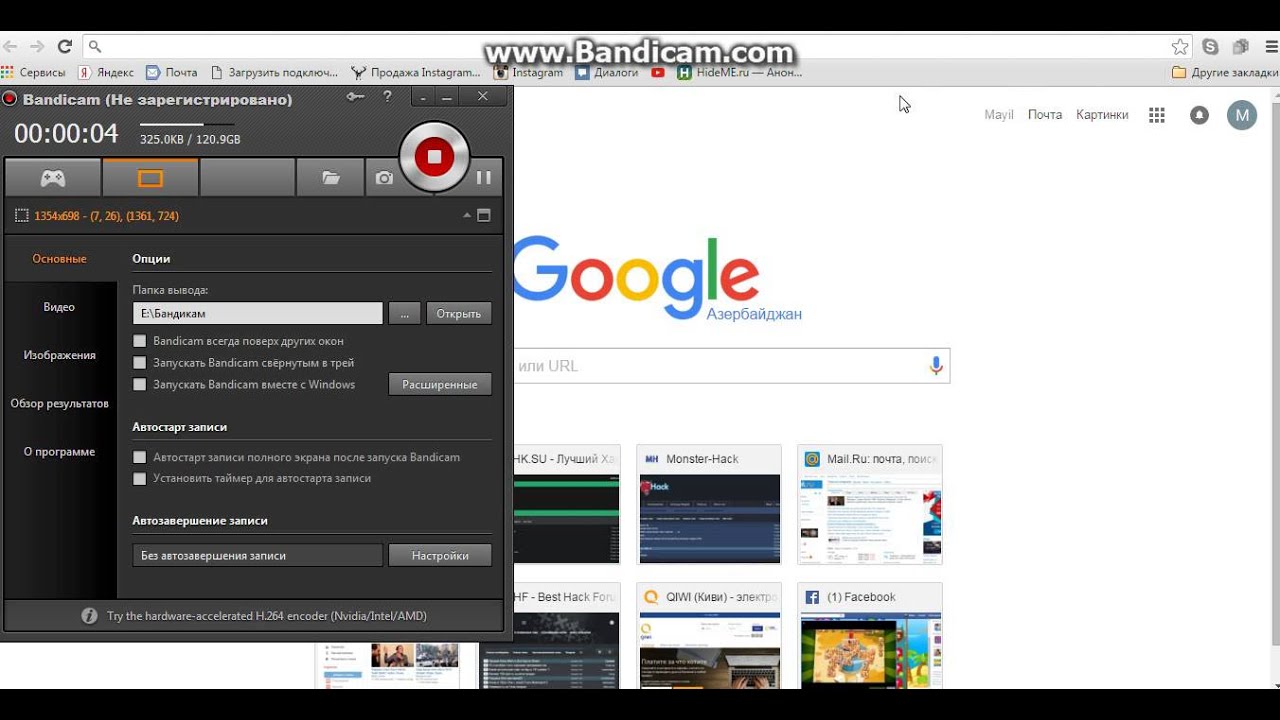This screenshot has height=720, width=1280.
Task: Go back in Chrome
Action: (x=10, y=46)
